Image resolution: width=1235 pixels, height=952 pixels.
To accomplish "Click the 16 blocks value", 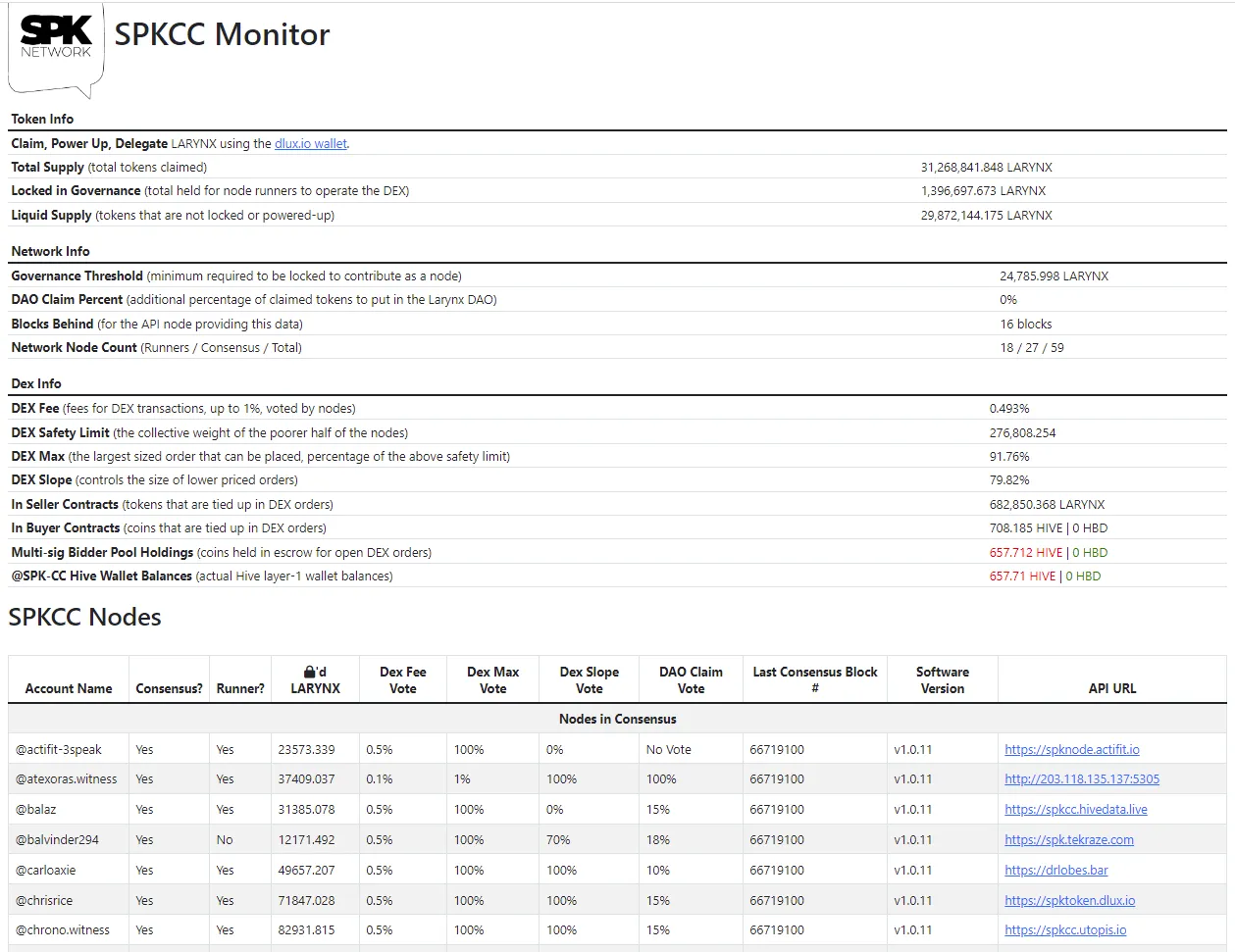I will click(x=1025, y=325).
